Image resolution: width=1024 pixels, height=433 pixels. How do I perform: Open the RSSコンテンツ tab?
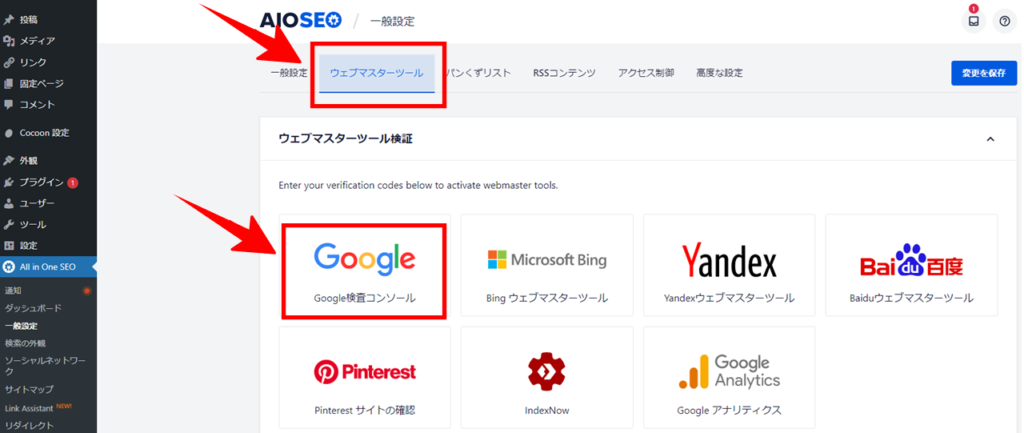[x=564, y=73]
